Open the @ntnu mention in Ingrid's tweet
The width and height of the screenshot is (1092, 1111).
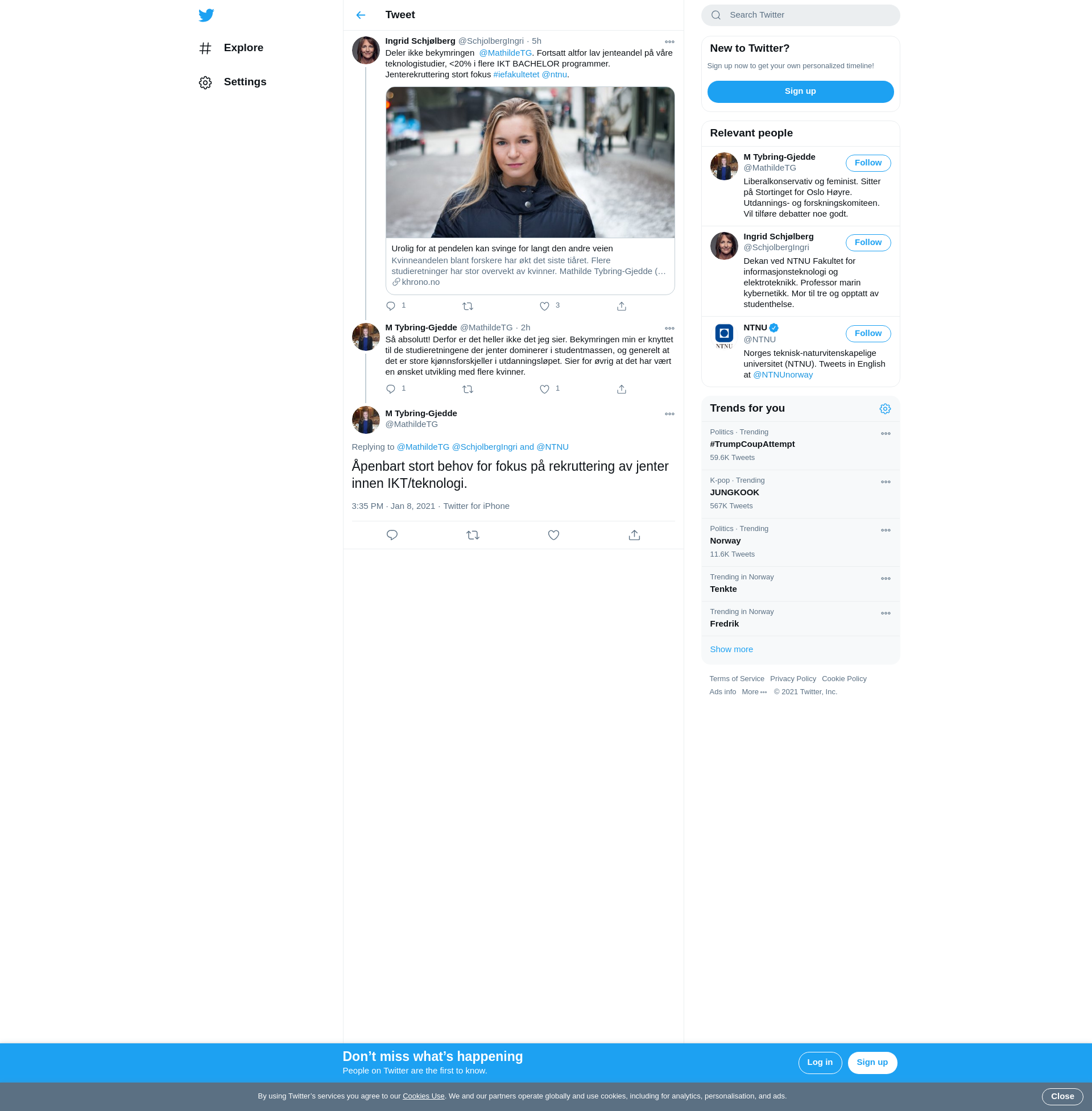click(x=554, y=74)
